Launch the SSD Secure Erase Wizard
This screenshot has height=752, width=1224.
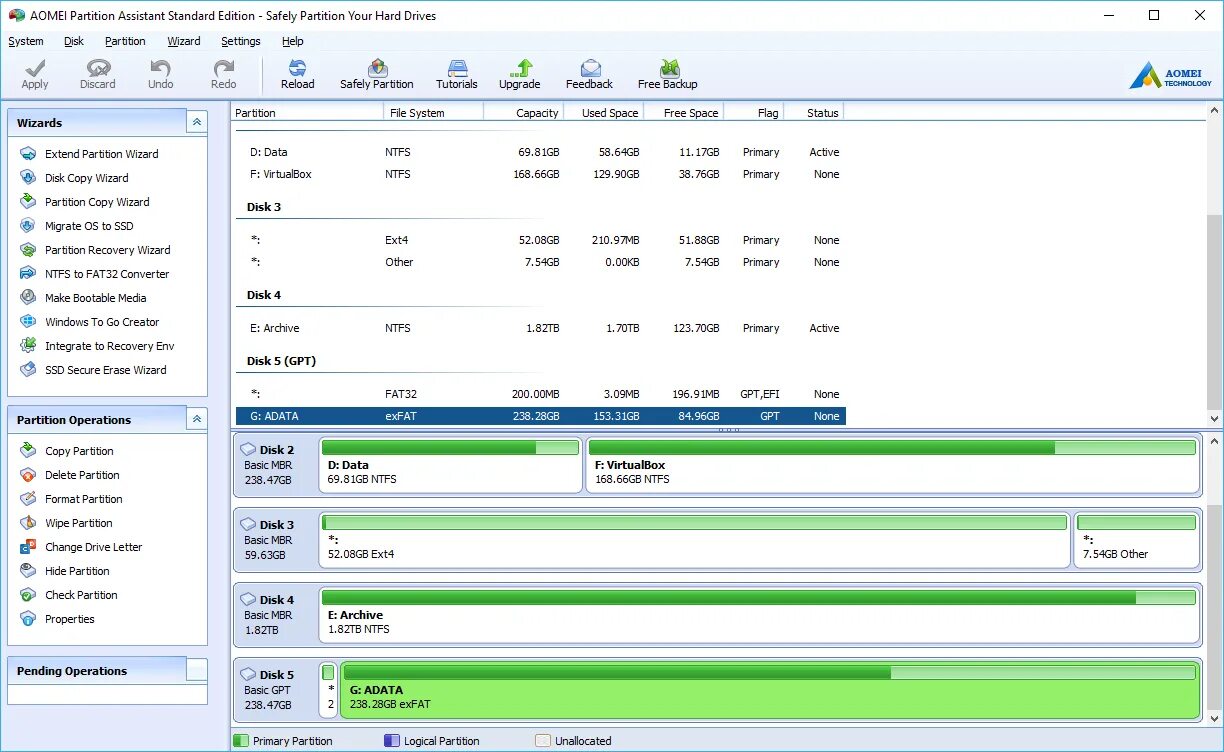click(x=105, y=370)
